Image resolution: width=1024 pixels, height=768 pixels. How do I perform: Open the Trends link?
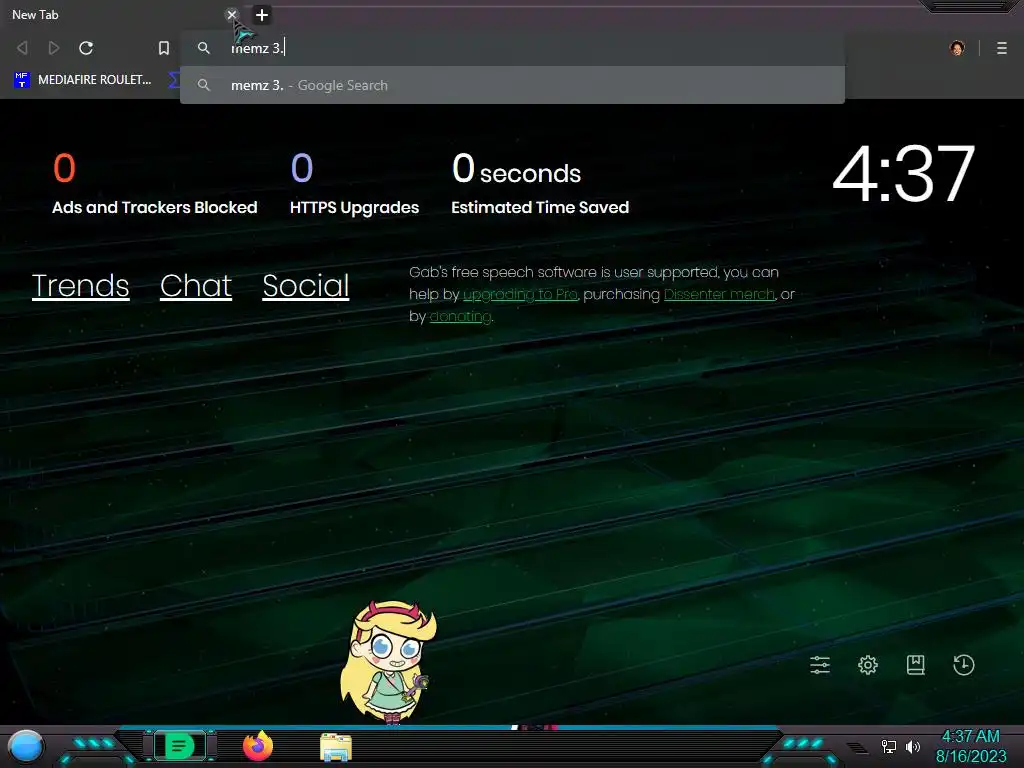coord(80,285)
